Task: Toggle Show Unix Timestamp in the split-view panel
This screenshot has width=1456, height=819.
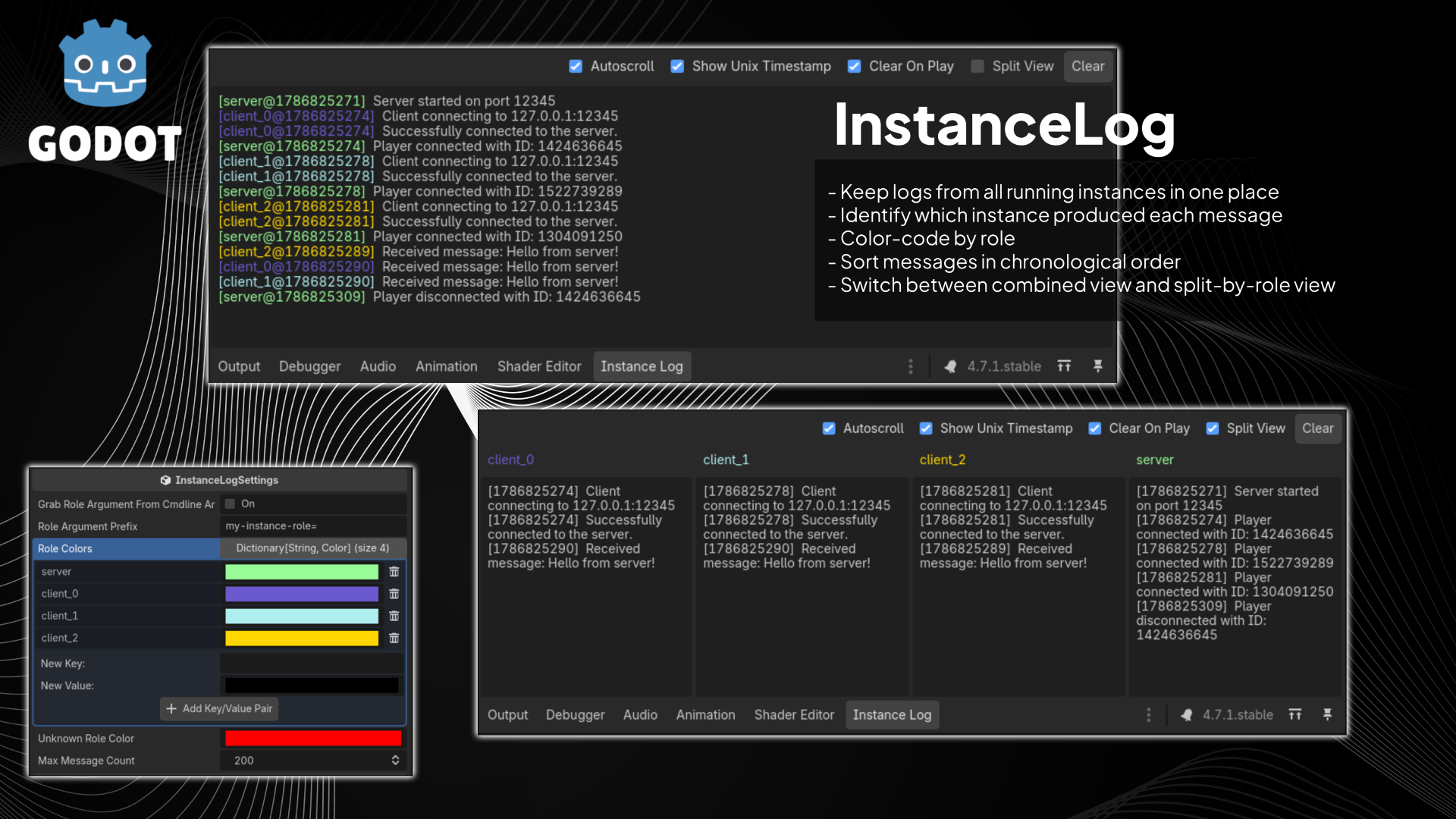Action: pyautogui.click(x=926, y=428)
